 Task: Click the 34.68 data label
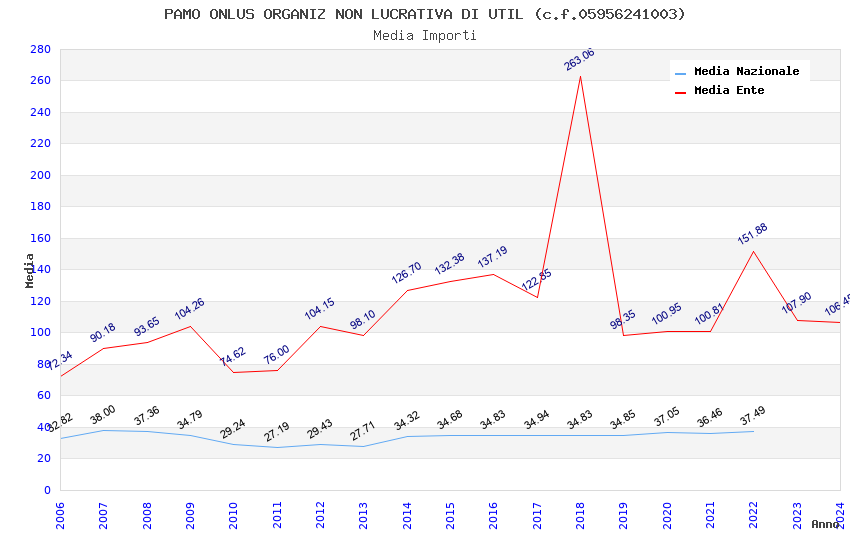coord(449,419)
